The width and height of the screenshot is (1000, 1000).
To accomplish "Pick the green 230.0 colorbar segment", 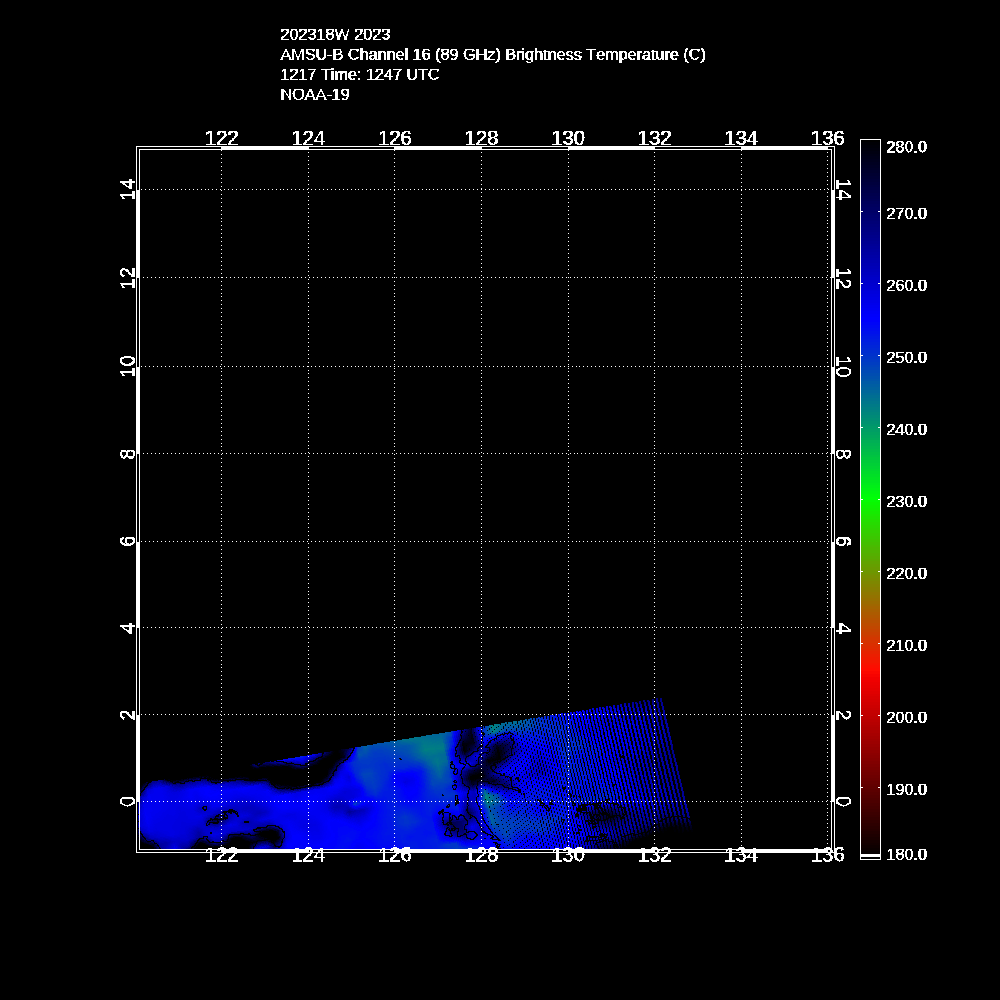I will pos(870,501).
